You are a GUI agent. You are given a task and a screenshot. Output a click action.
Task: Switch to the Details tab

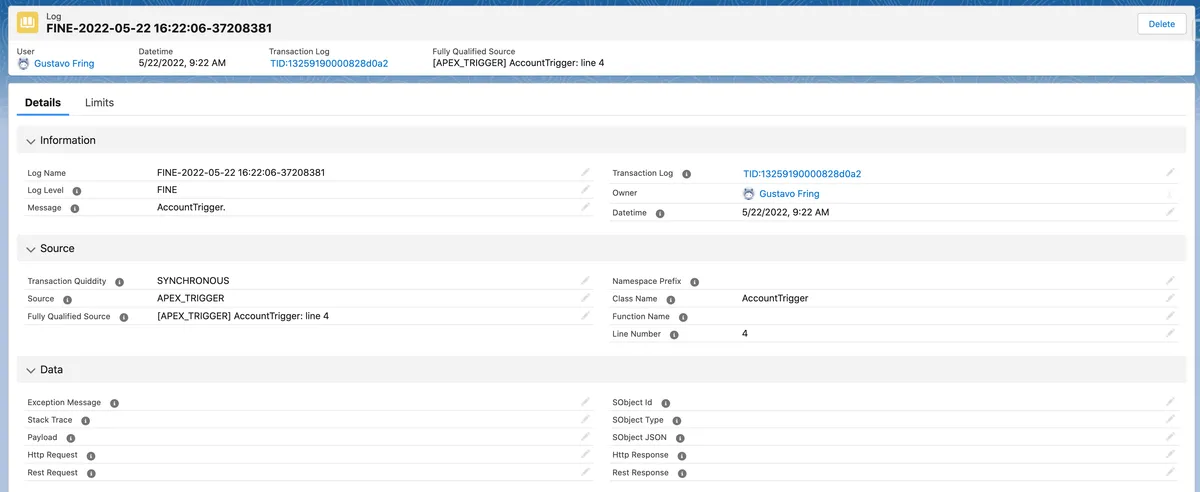tap(43, 103)
